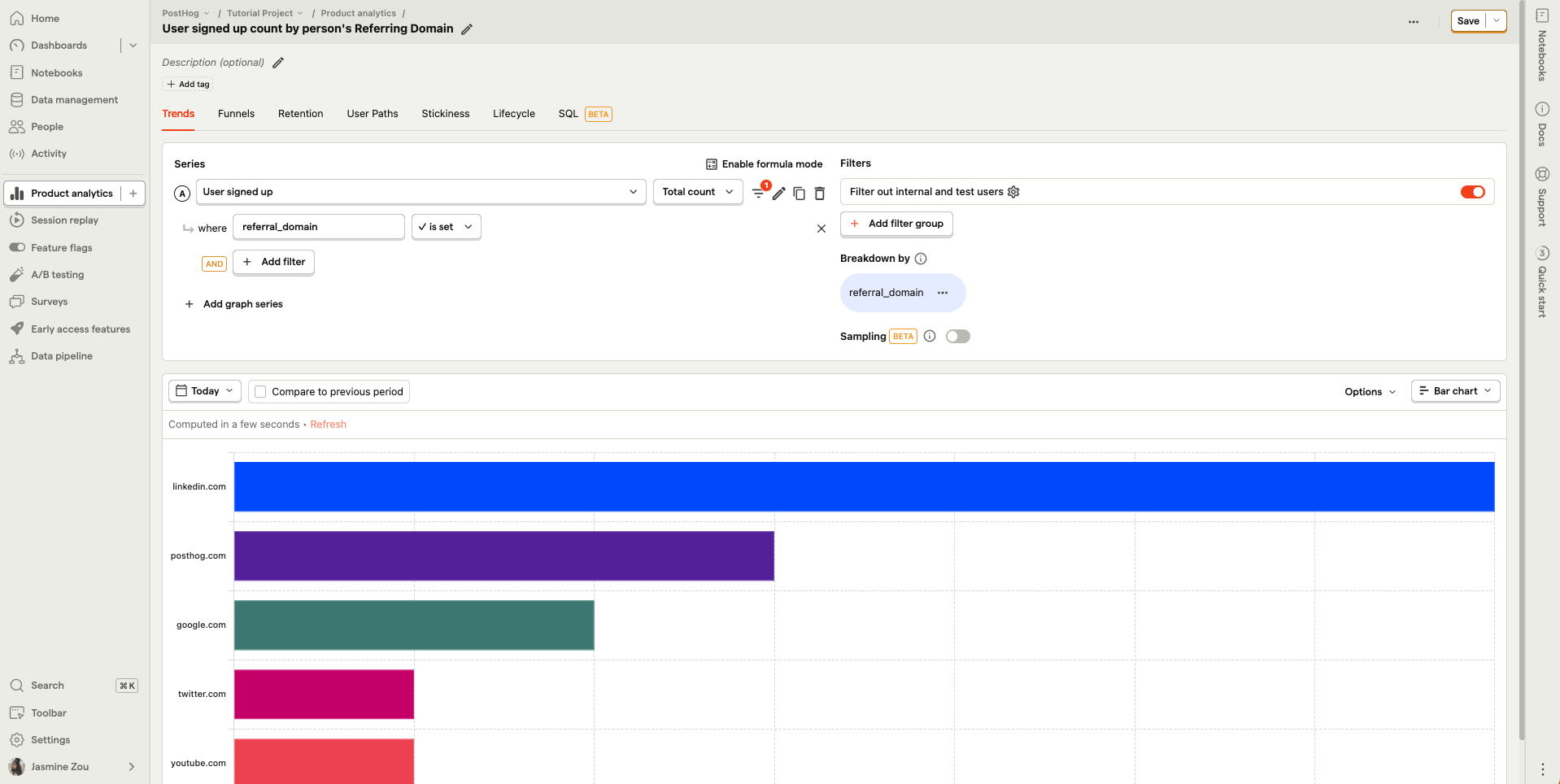Click the Save button

(x=1468, y=21)
